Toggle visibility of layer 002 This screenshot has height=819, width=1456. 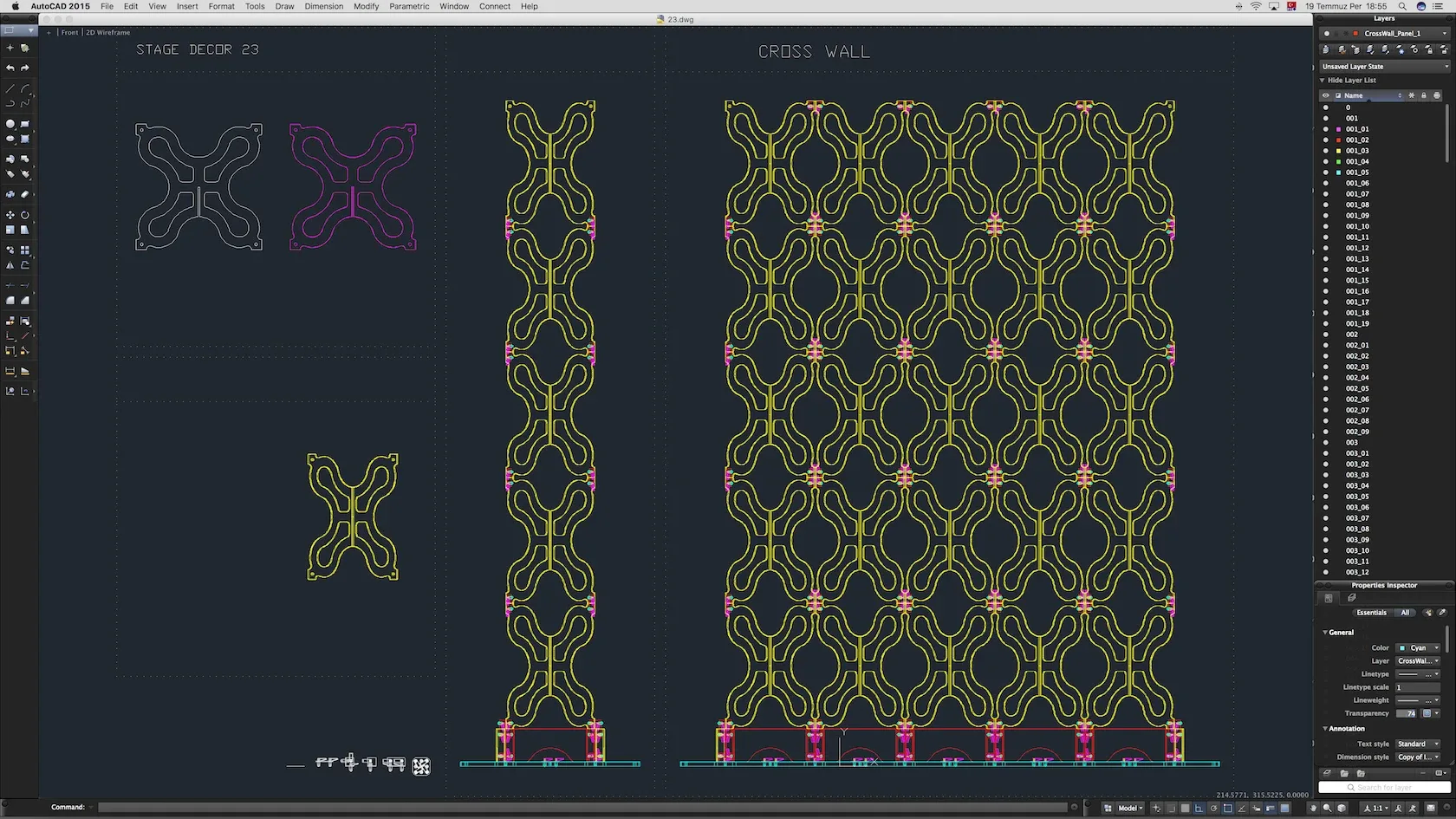coord(1325,335)
